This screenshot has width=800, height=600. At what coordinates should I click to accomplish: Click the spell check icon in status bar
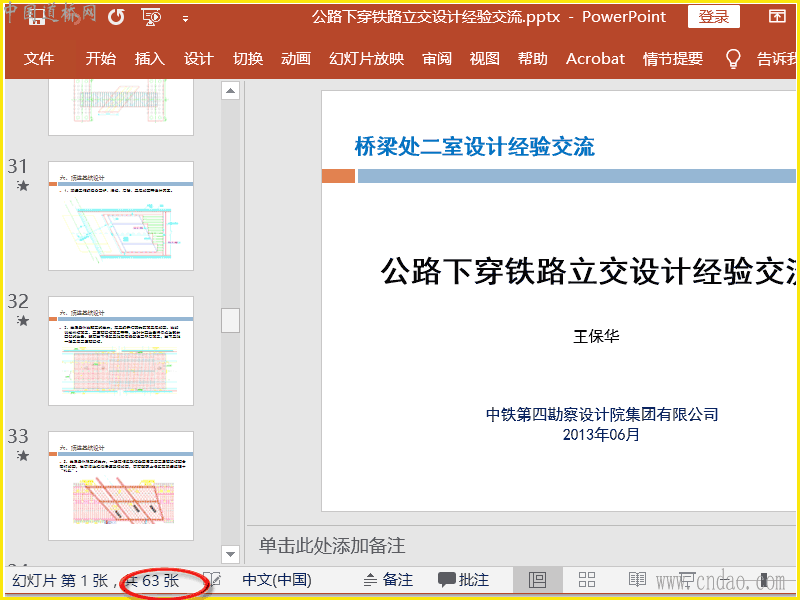pyautogui.click(x=213, y=580)
